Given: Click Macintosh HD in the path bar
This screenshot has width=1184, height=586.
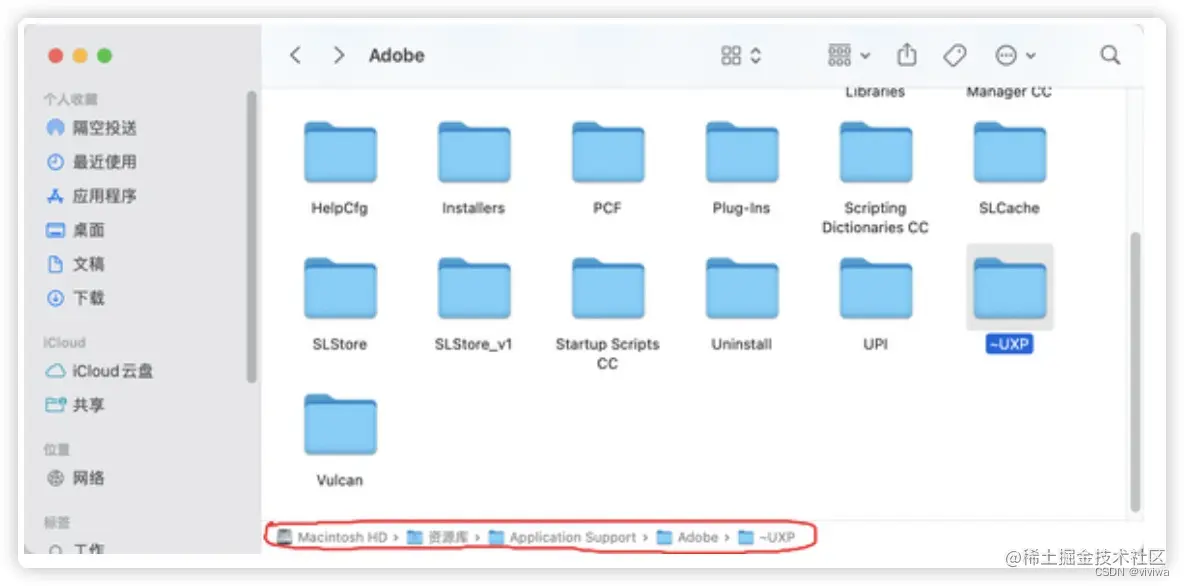Looking at the screenshot, I should pyautogui.click(x=332, y=537).
